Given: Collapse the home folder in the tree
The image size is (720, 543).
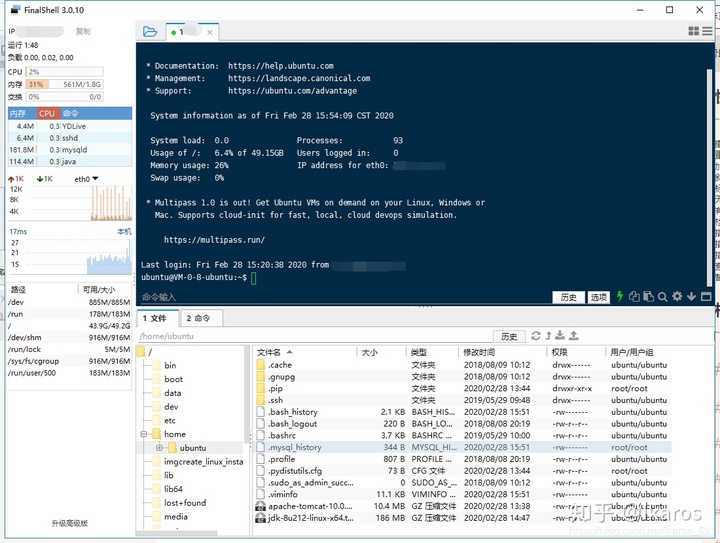Looking at the screenshot, I should point(144,434).
